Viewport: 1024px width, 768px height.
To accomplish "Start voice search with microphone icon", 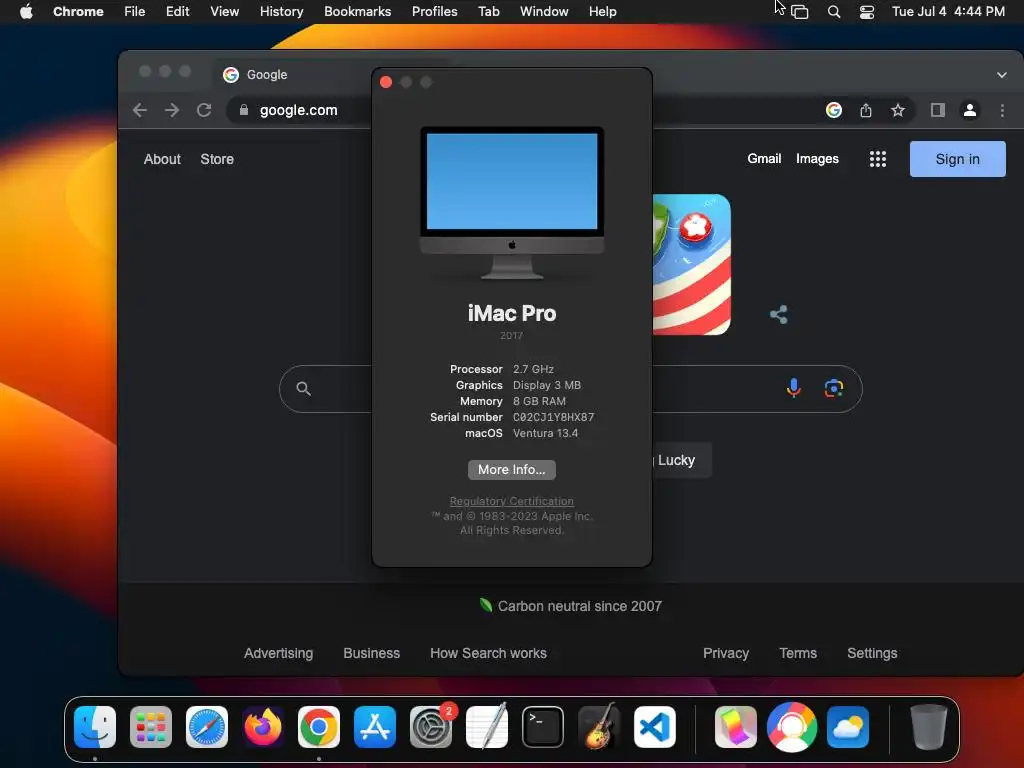I will (x=793, y=388).
